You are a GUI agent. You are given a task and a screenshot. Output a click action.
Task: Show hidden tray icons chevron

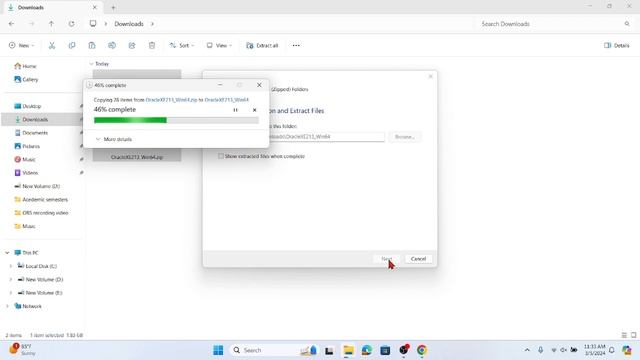tap(527, 350)
